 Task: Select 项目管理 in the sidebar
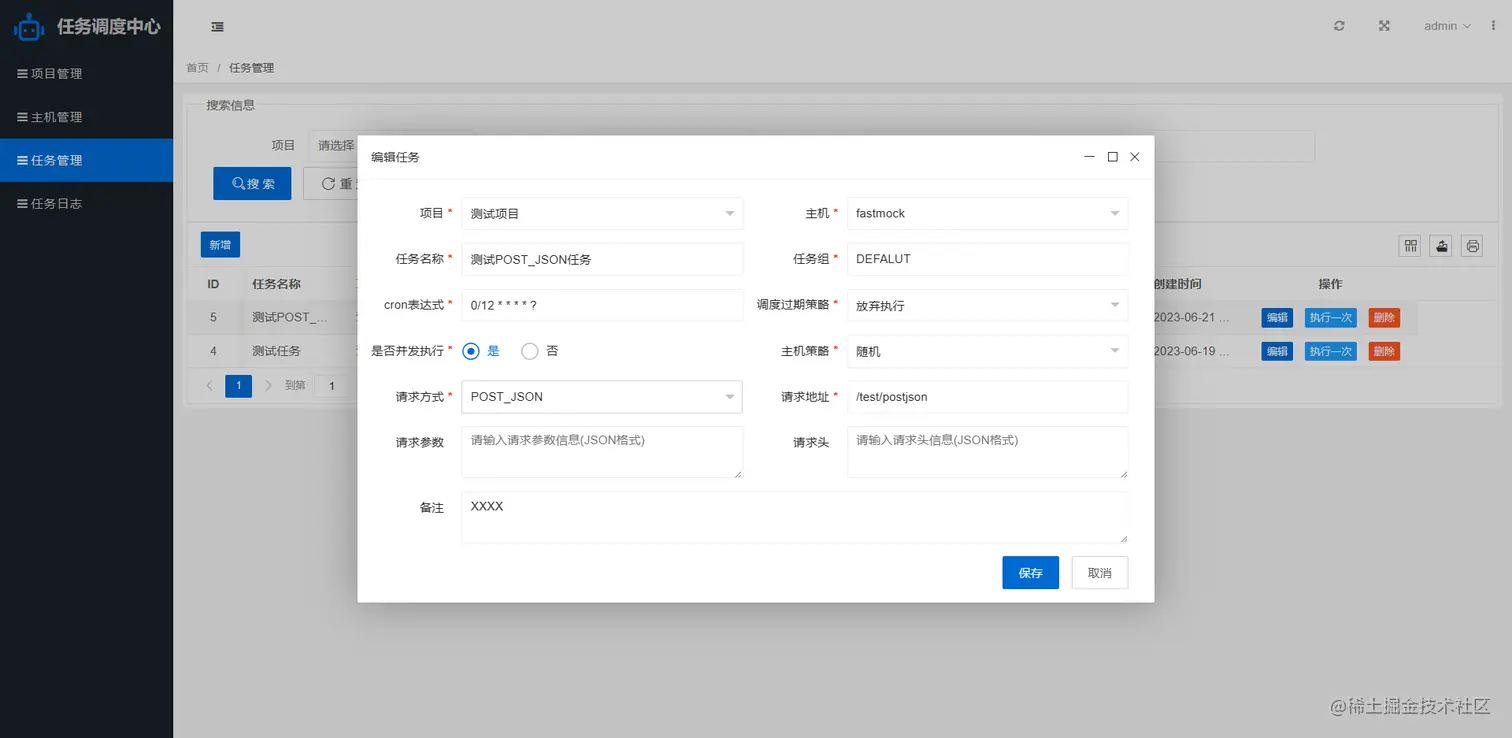point(57,72)
